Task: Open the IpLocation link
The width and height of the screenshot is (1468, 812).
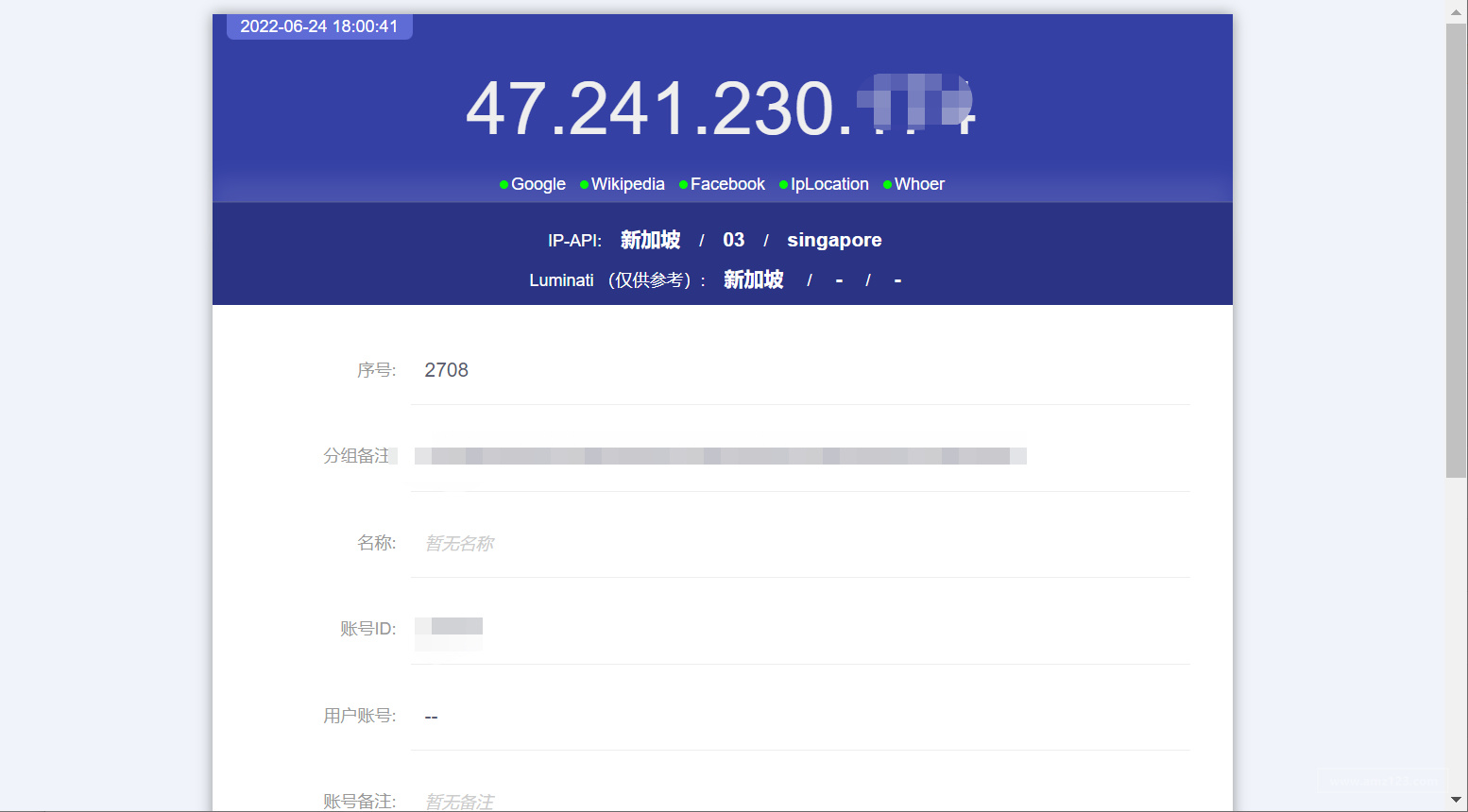Action: [x=829, y=184]
